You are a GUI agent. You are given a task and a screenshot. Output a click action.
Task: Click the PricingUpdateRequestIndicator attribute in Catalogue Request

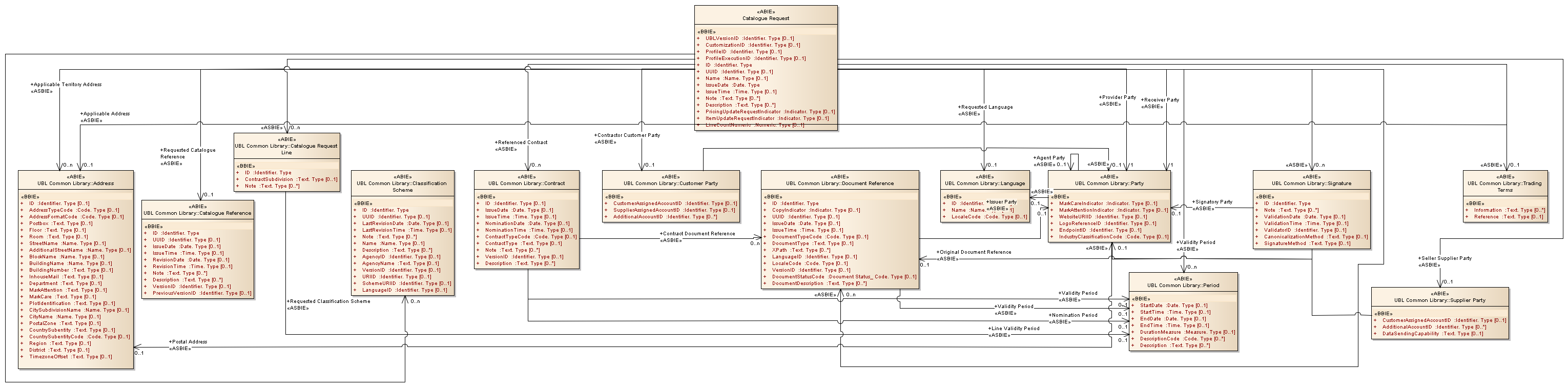point(742,112)
